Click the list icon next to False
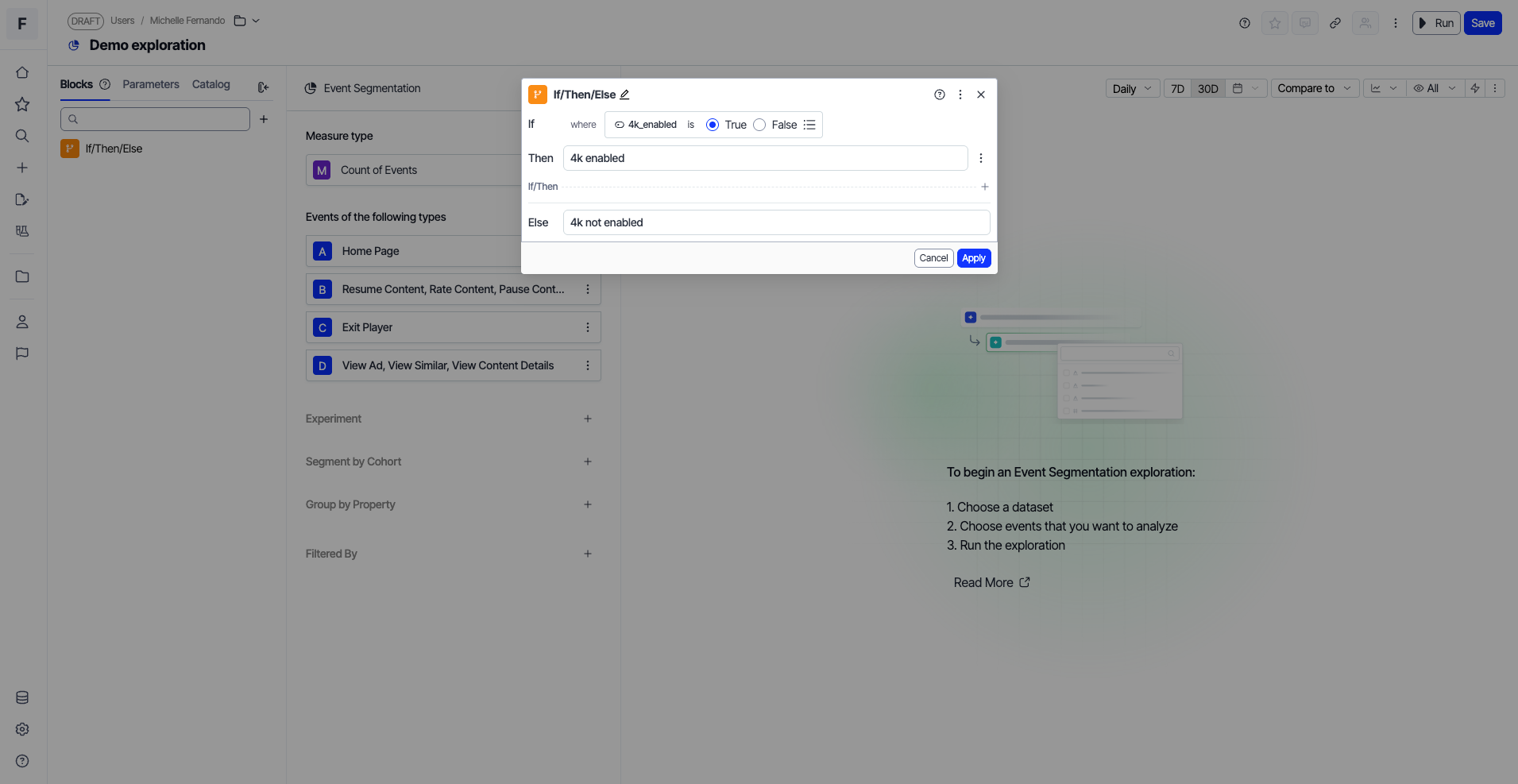This screenshot has height=784, width=1518. pyautogui.click(x=809, y=125)
